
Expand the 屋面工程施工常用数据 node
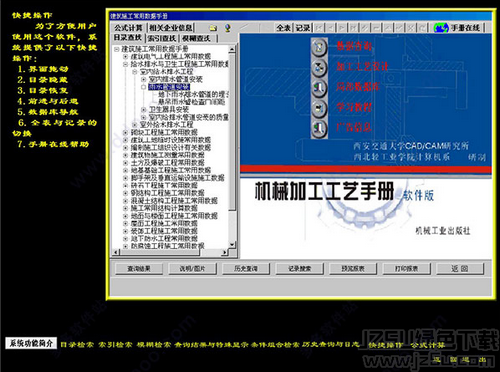point(126,223)
